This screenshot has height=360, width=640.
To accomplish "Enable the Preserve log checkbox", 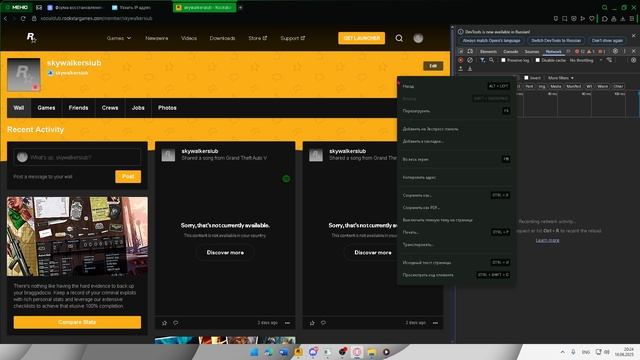I will click(x=503, y=60).
